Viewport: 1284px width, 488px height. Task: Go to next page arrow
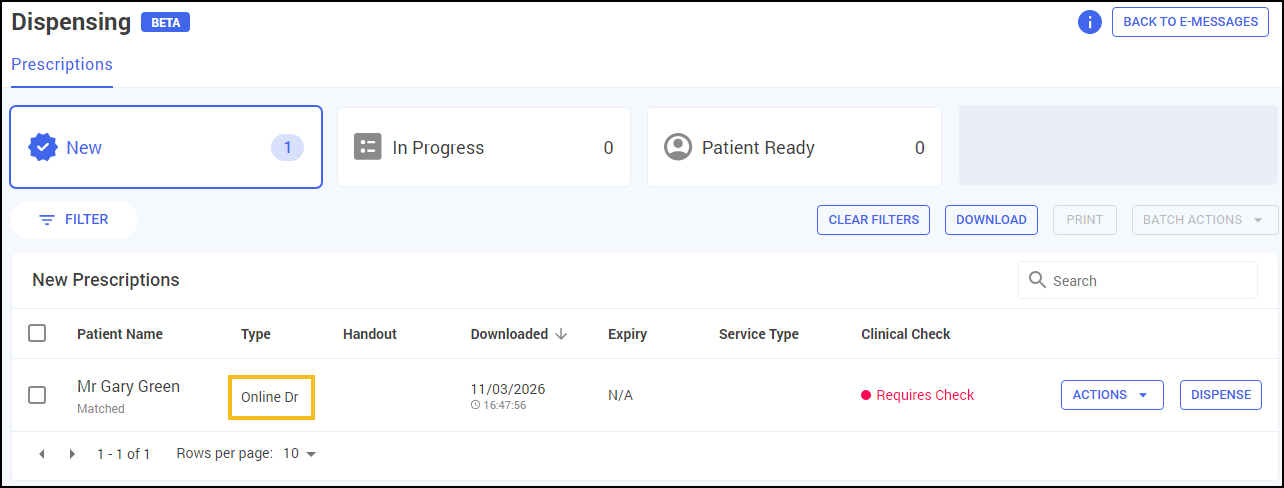pos(72,454)
